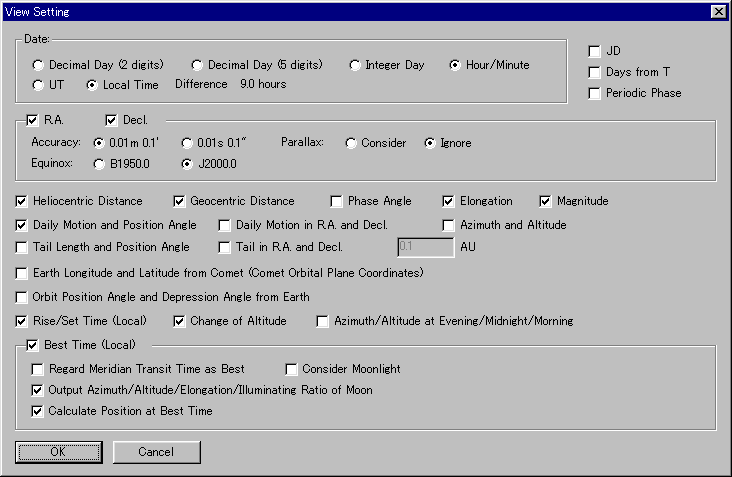Toggle the Periodic Phase checkbox
This screenshot has height=477, width=732.
click(595, 93)
